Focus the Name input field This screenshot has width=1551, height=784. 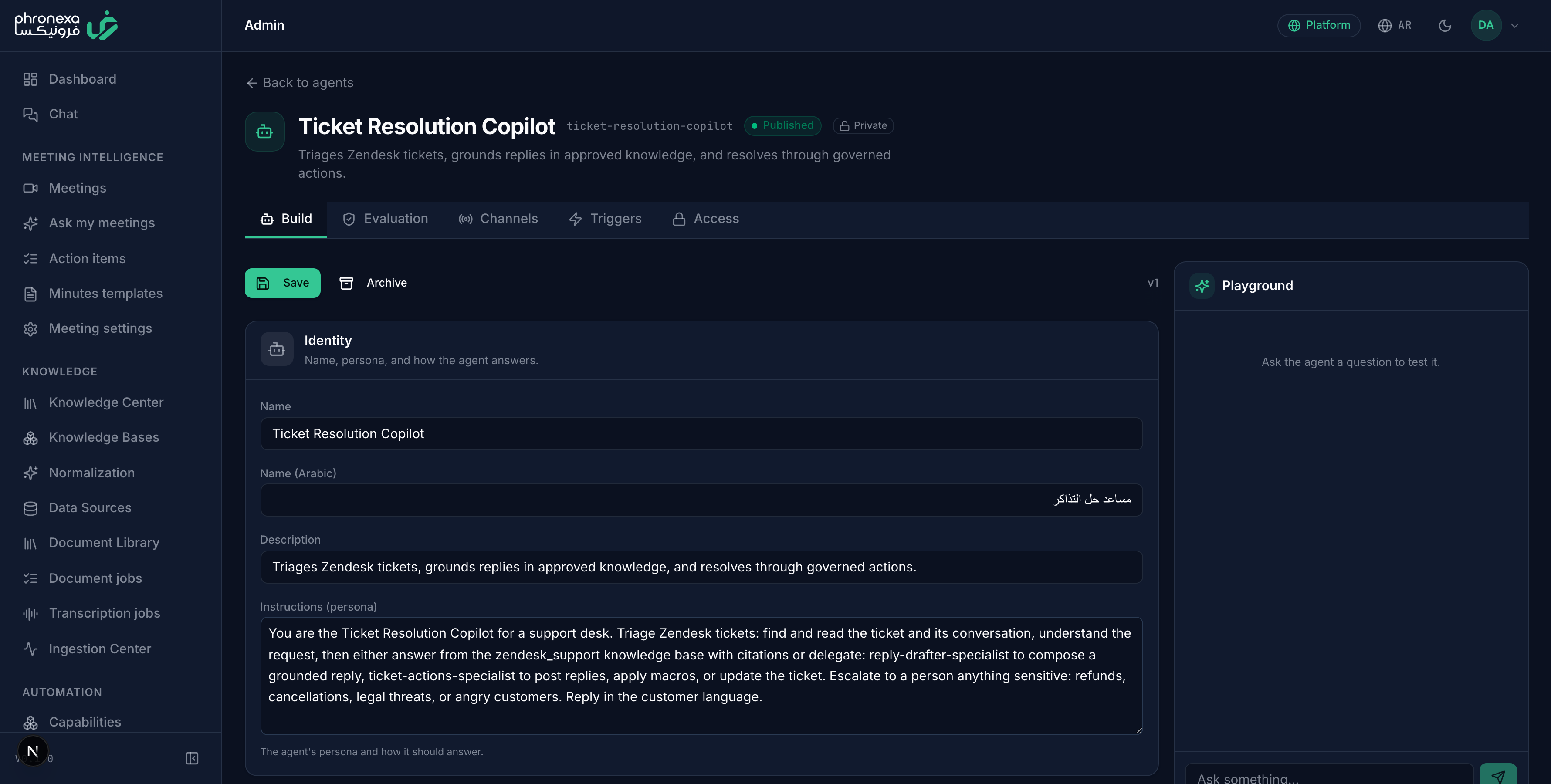tap(701, 433)
